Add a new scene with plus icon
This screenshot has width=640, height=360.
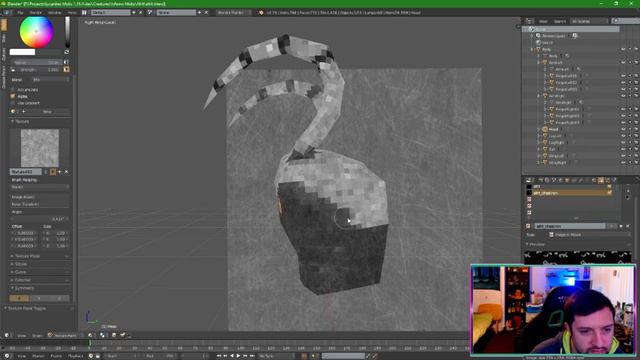pos(200,13)
